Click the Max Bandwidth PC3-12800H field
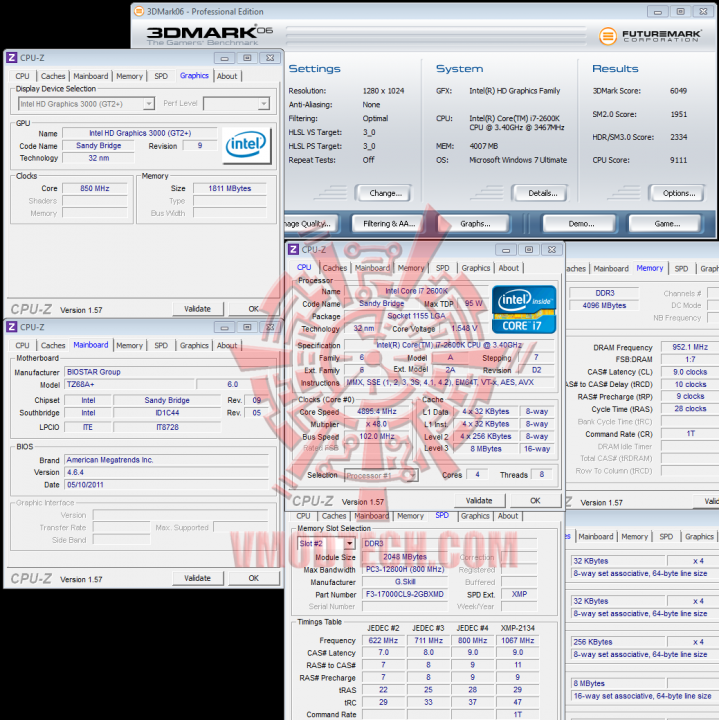Viewport: 719px width, 720px height. click(405, 569)
